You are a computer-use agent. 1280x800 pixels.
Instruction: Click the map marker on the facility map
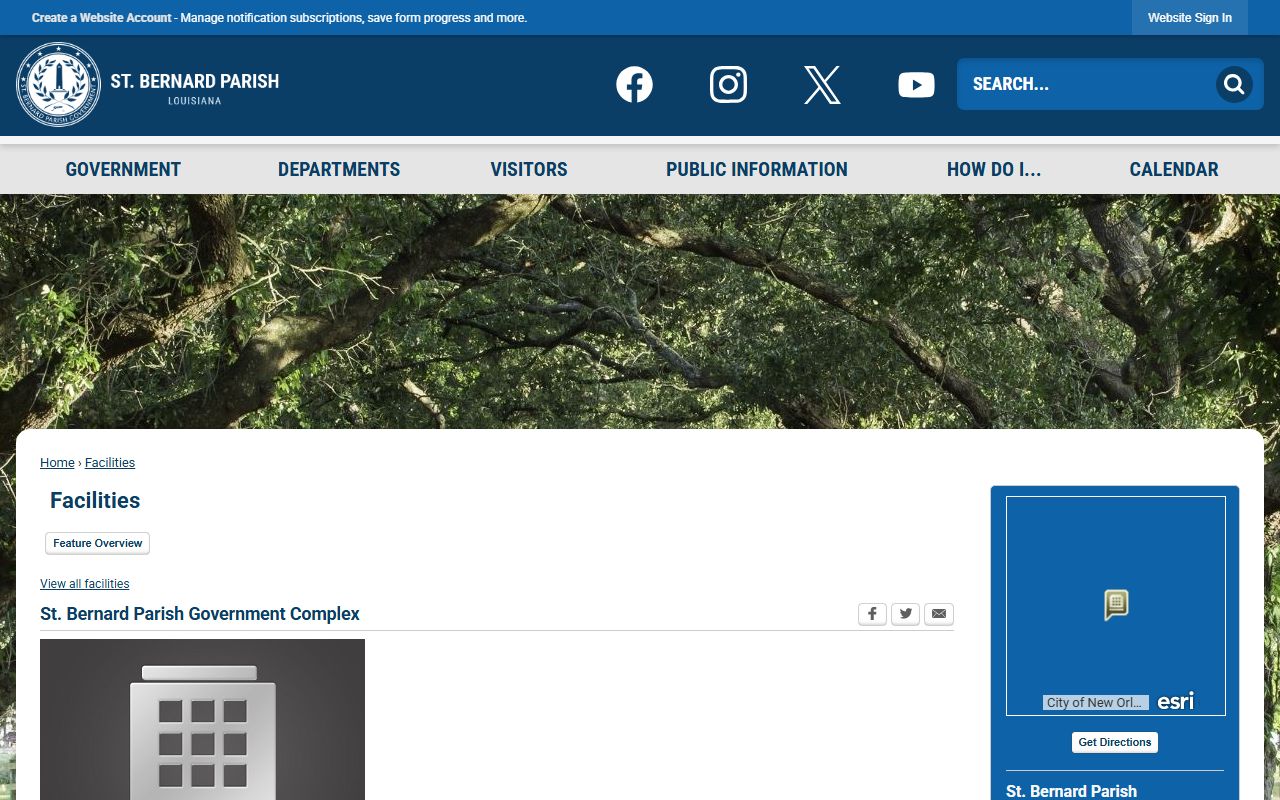[x=1116, y=605]
